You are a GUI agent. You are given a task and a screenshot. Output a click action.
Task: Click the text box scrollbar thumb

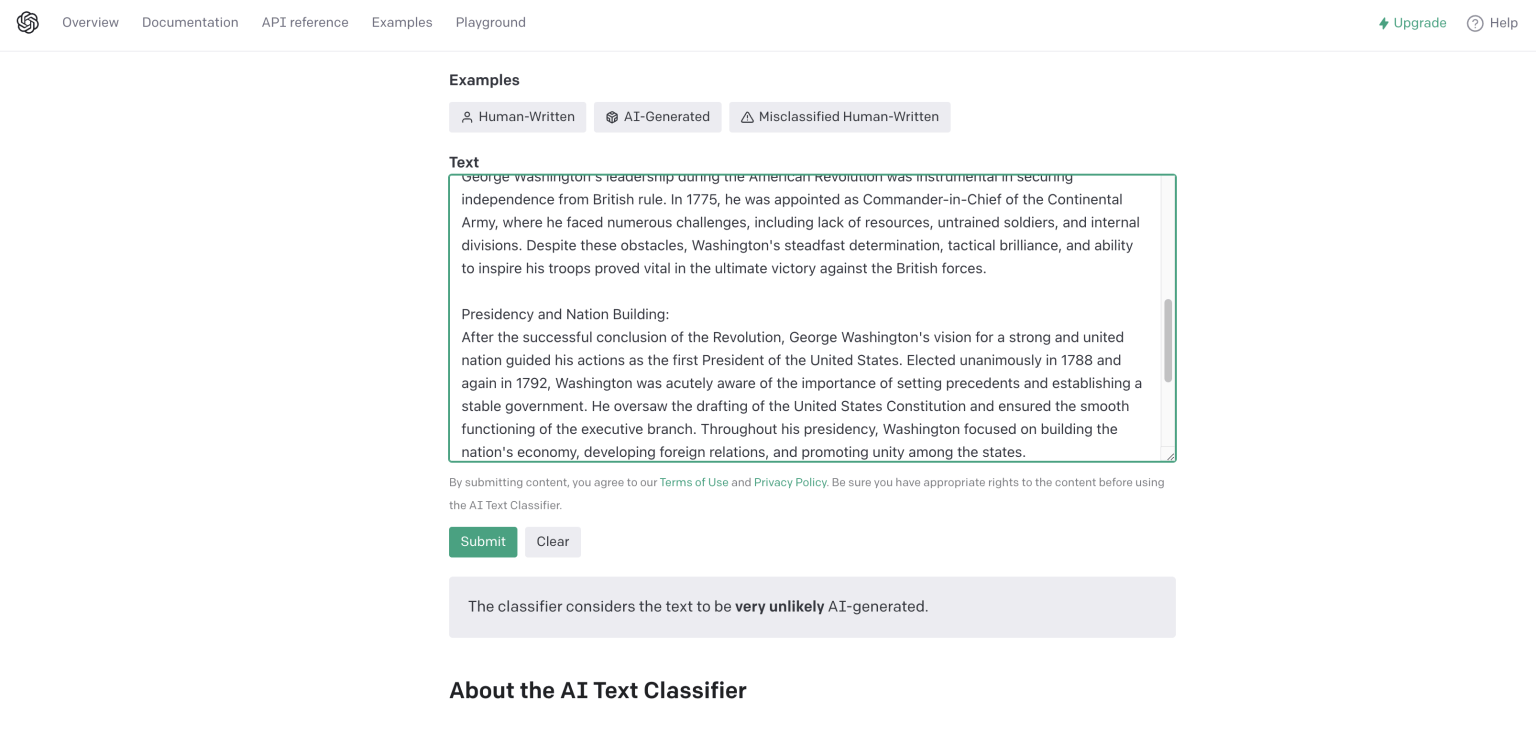1167,340
